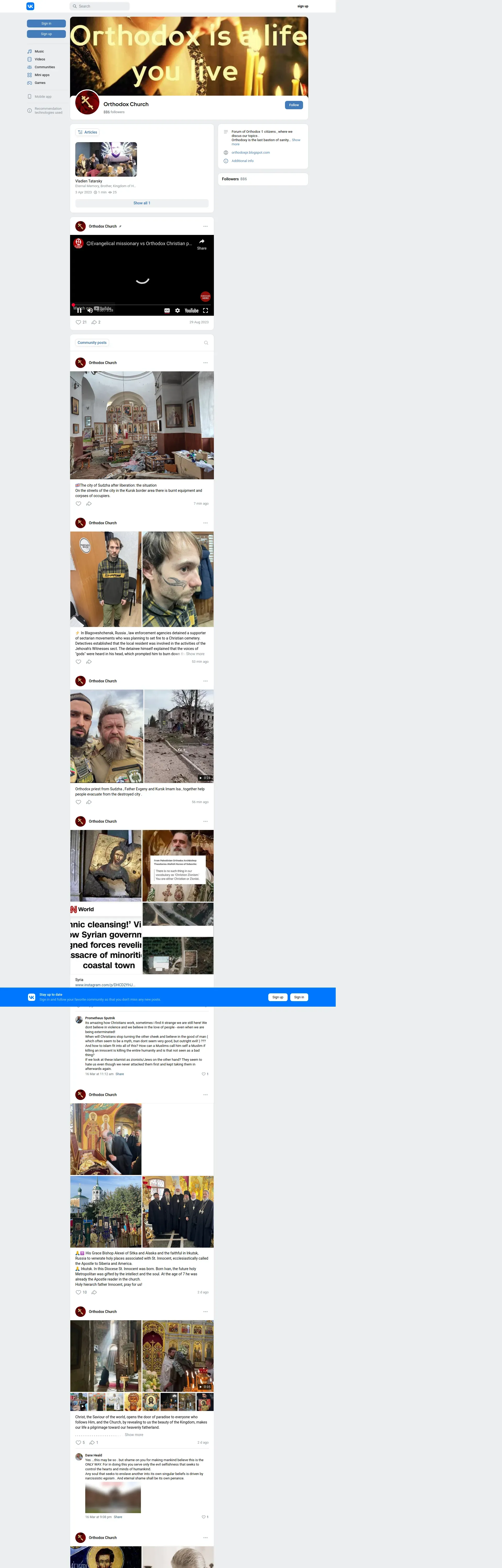Viewport: 502px width, 1568px height.
Task: Open YouTube video settings gear
Action: pos(177,310)
